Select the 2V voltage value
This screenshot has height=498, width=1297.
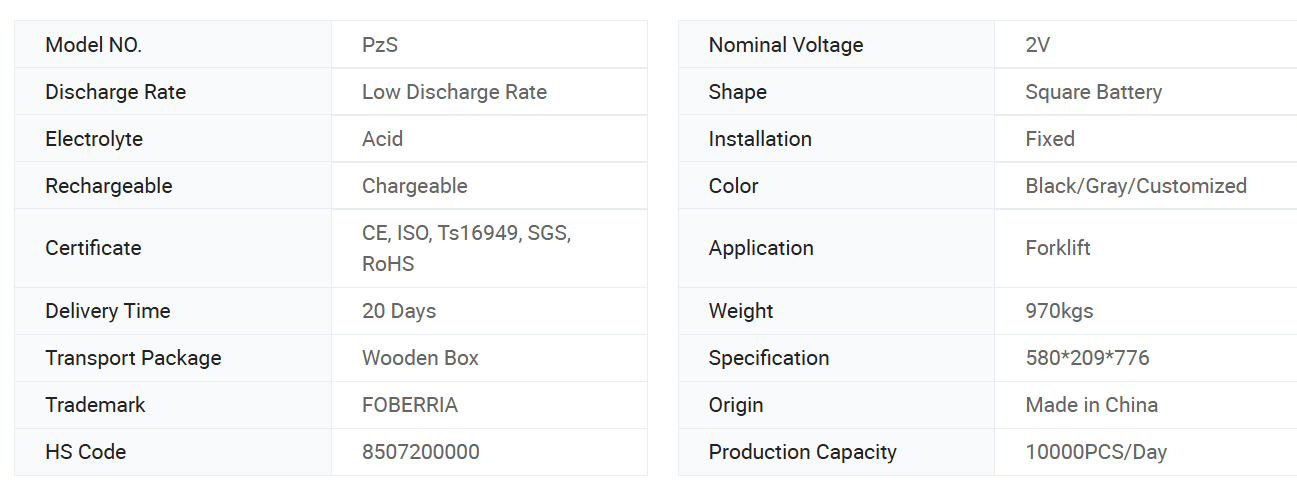pos(1037,45)
